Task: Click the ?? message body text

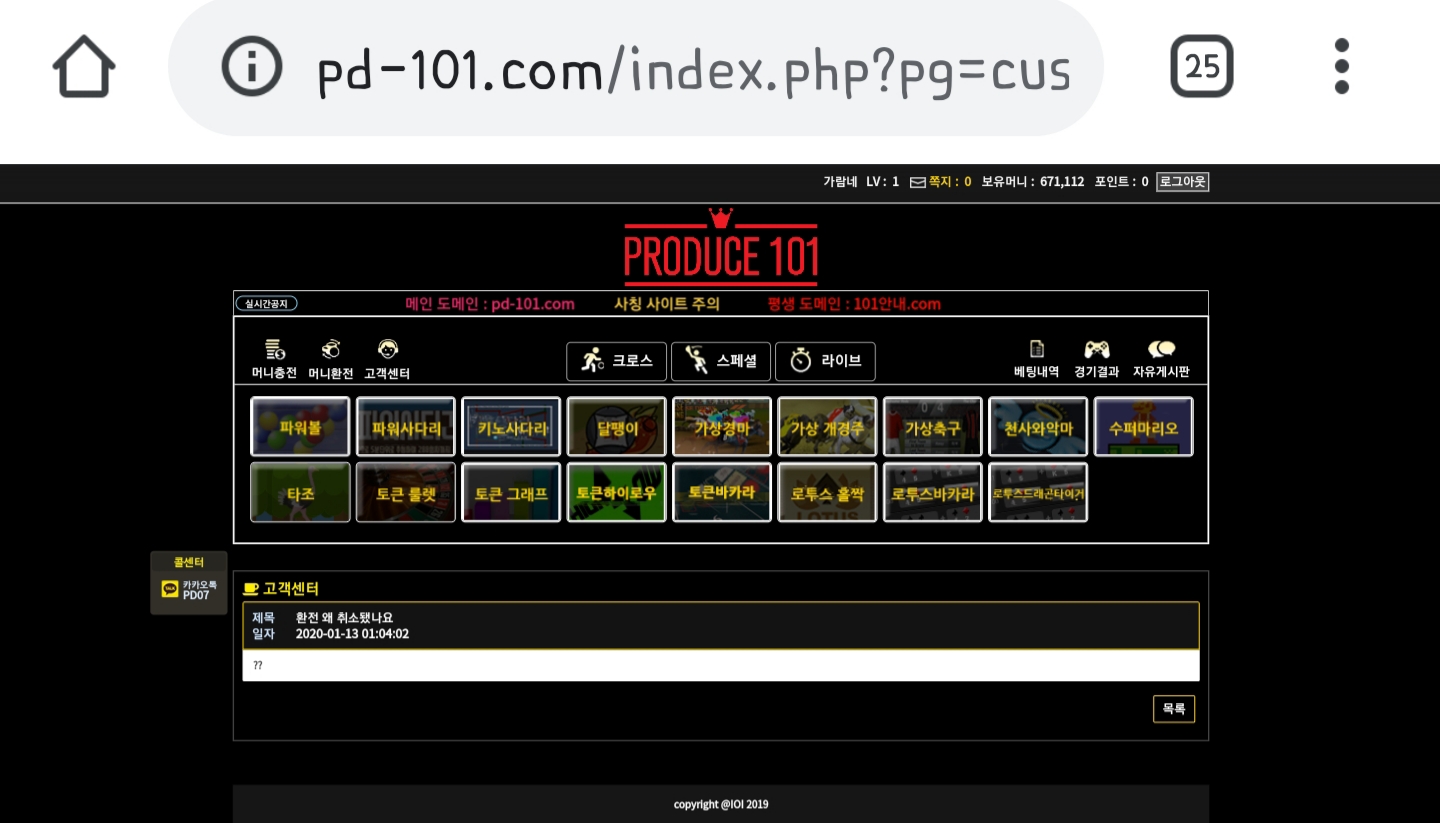Action: [258, 666]
